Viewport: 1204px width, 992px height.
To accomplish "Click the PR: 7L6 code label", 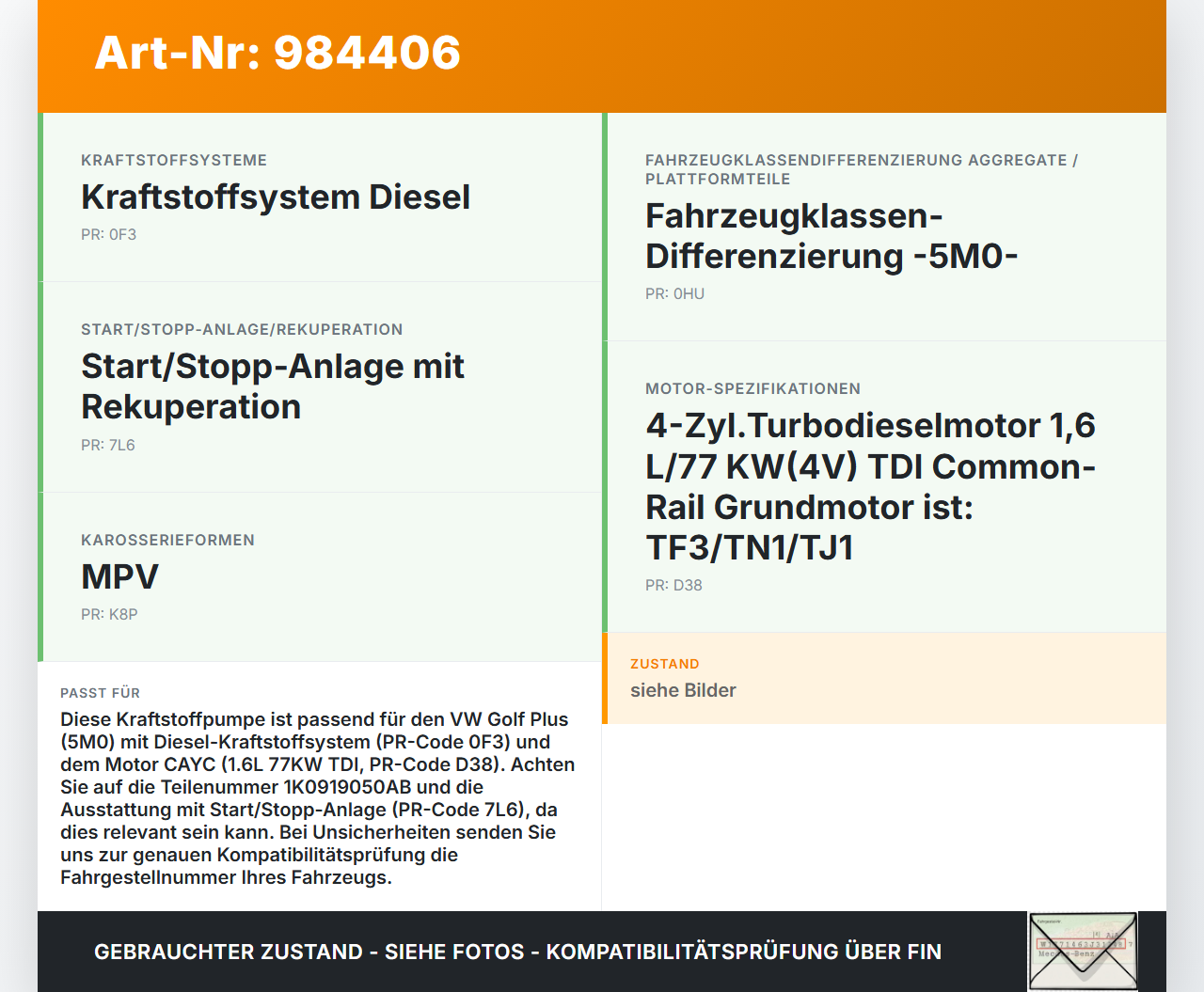I will [107, 444].
